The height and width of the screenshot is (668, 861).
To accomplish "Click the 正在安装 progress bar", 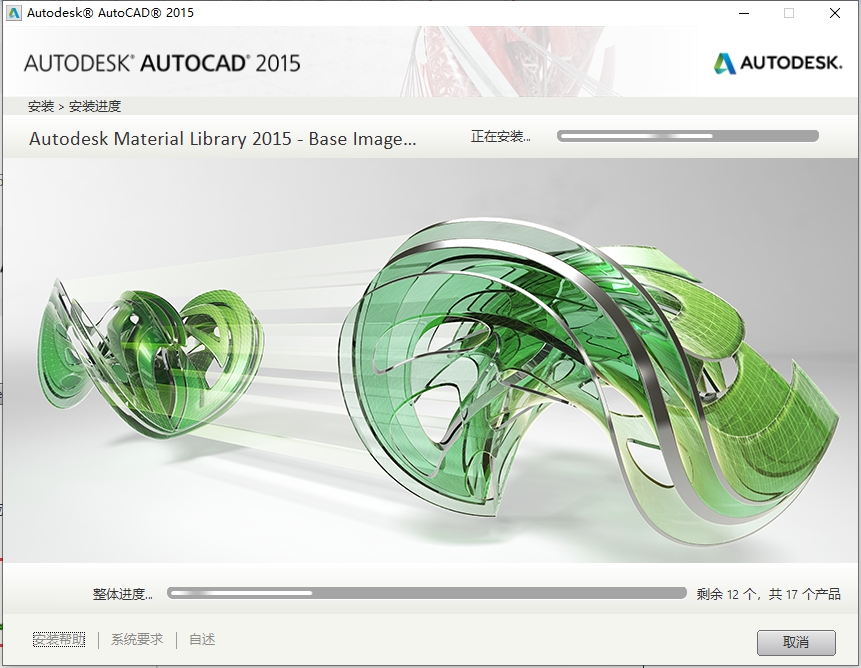I will point(688,134).
